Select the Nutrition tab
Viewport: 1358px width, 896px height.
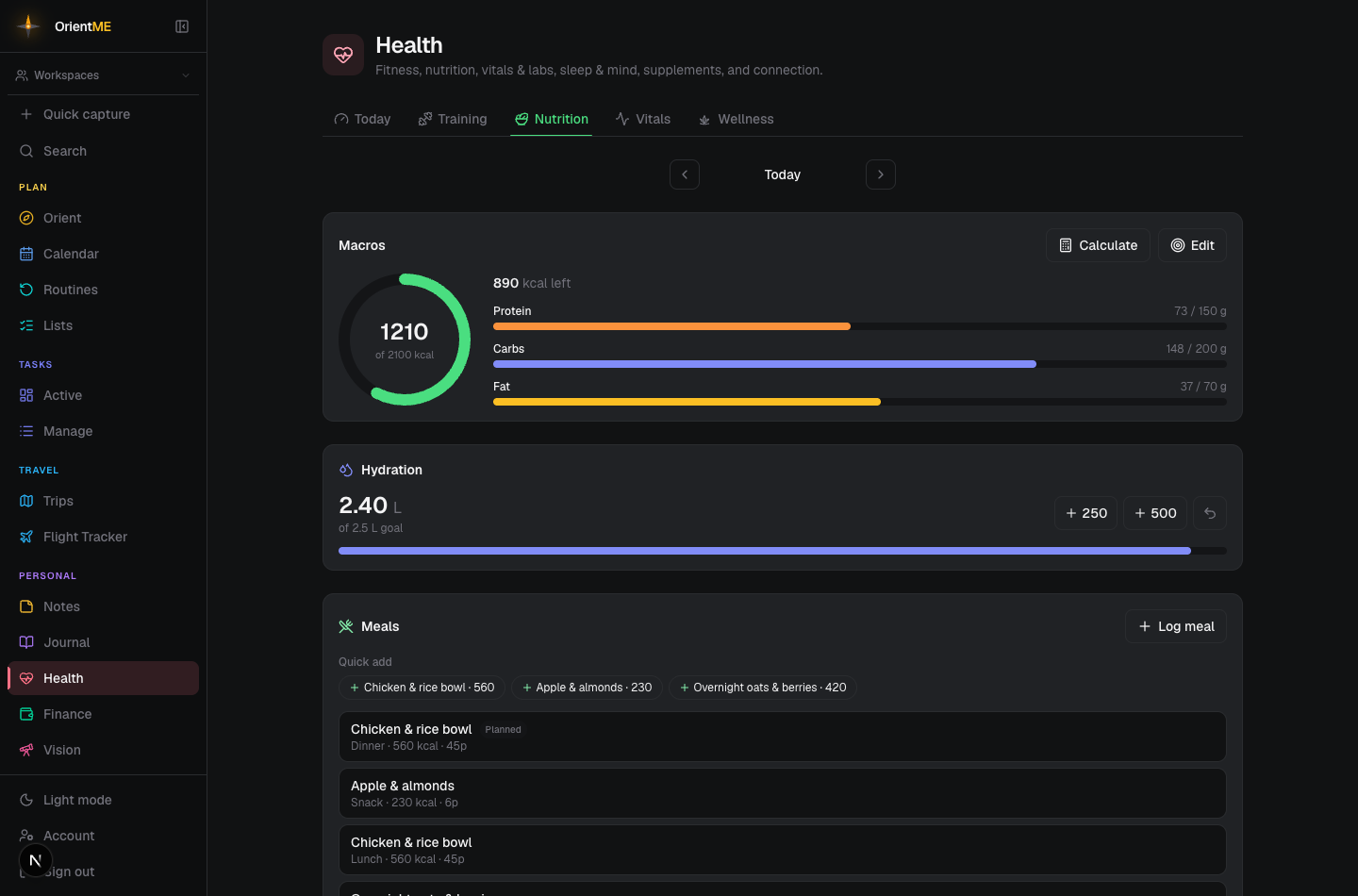[x=552, y=119]
